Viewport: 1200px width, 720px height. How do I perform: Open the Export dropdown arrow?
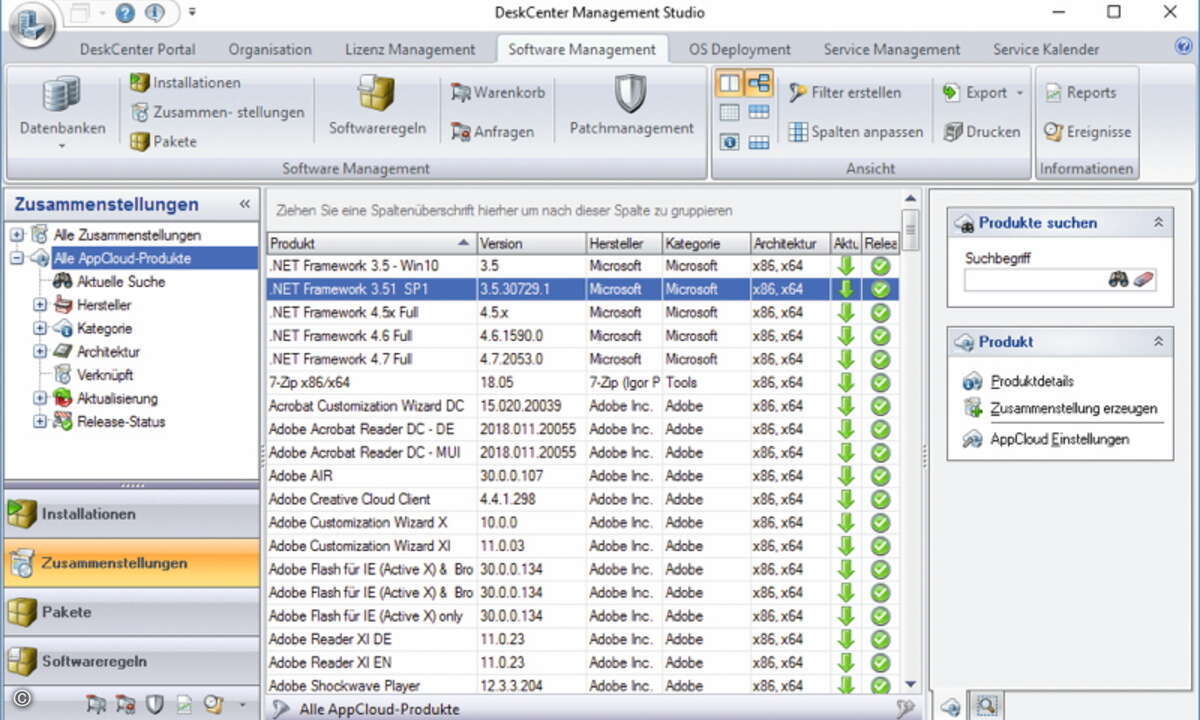tap(1019, 93)
